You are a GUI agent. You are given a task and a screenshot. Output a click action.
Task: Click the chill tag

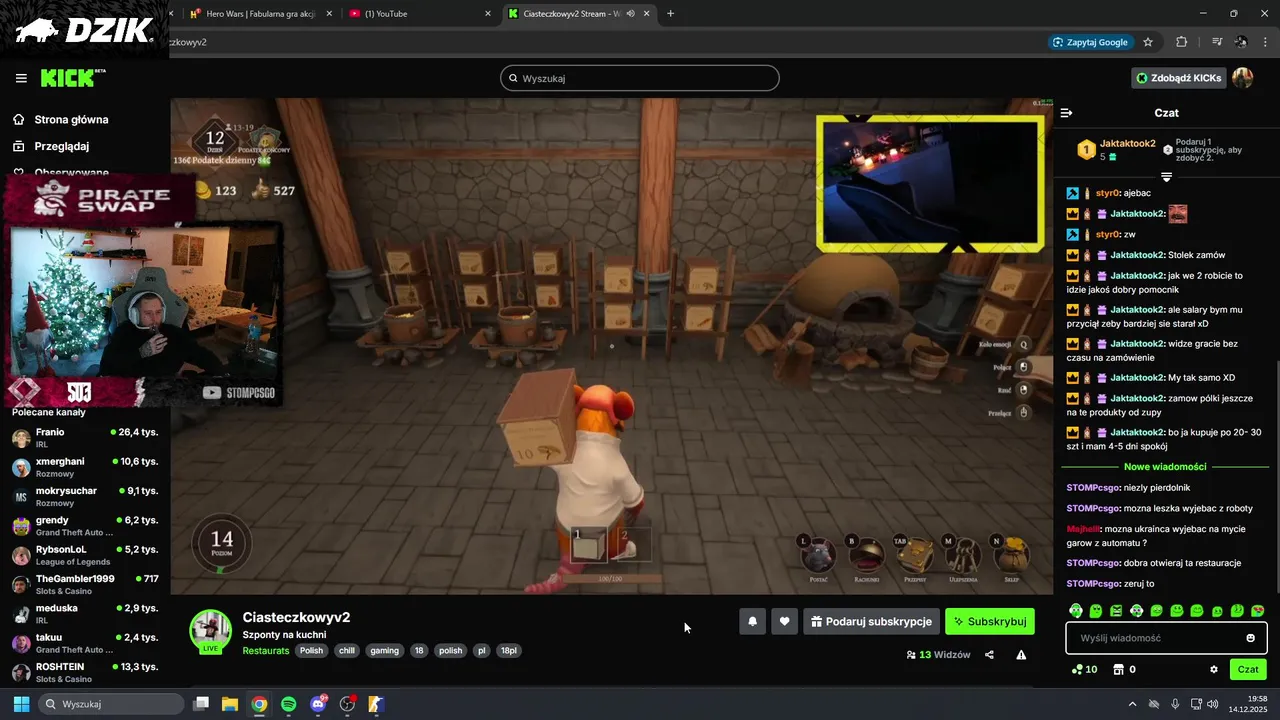click(x=347, y=651)
